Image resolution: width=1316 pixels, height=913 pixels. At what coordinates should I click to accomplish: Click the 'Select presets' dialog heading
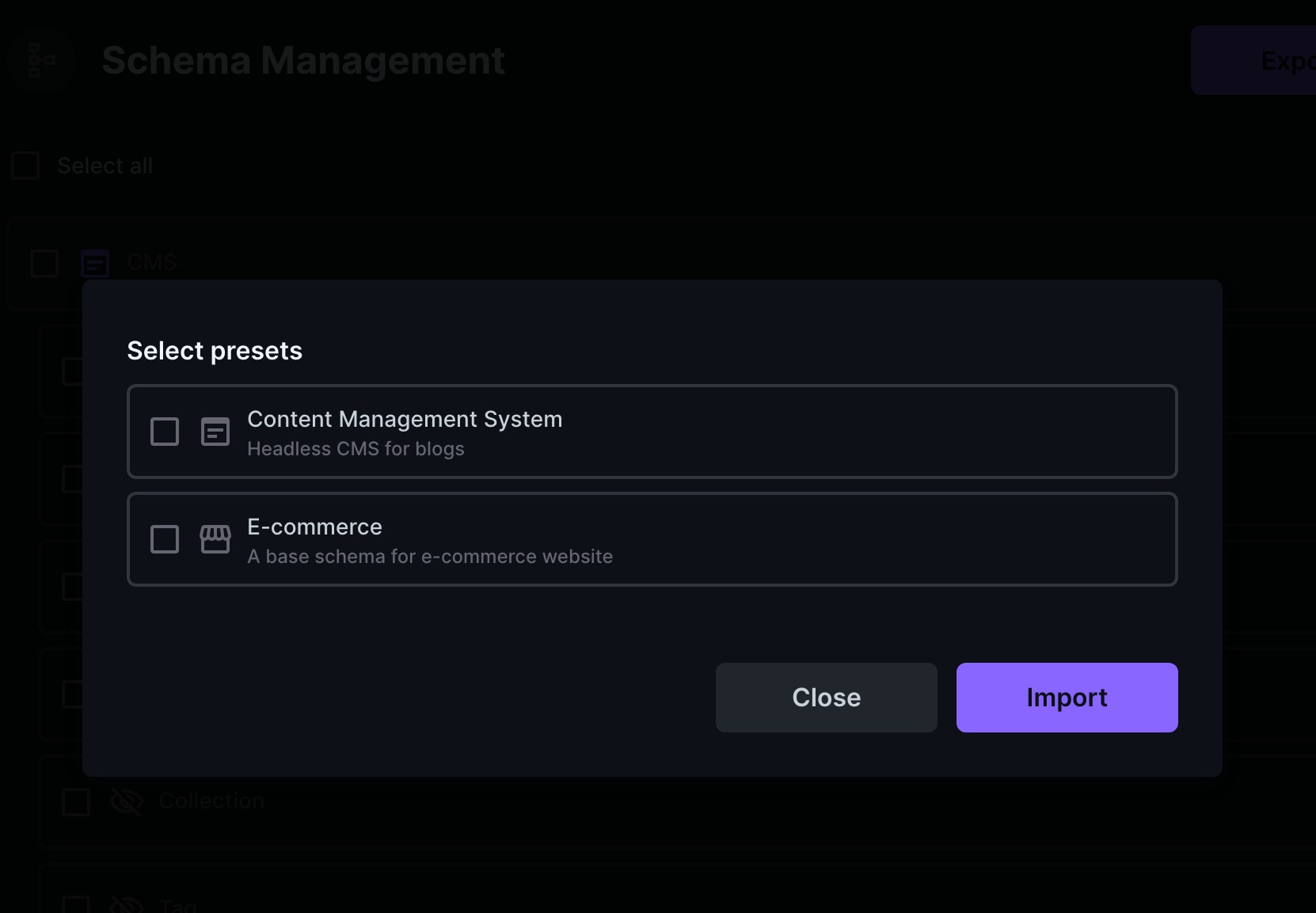click(215, 351)
